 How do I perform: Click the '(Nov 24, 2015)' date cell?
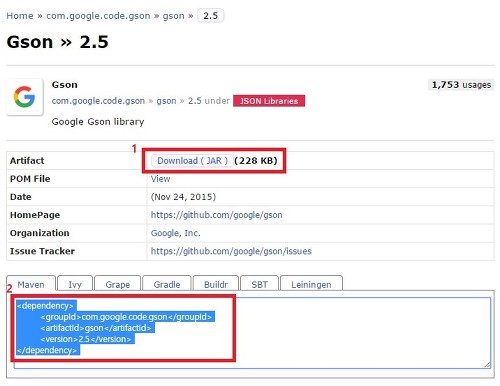[183, 197]
